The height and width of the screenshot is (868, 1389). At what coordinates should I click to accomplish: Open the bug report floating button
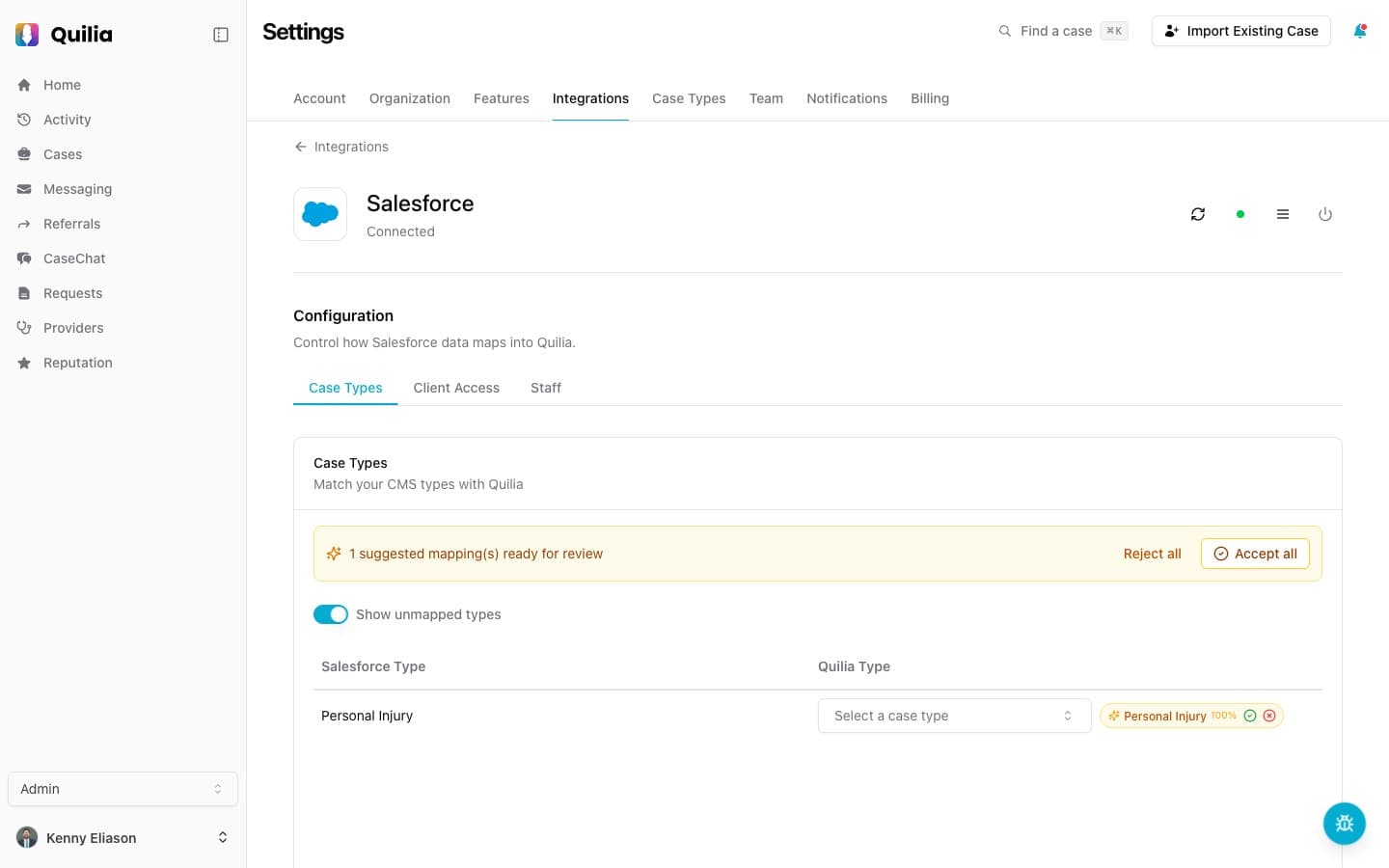(1345, 824)
